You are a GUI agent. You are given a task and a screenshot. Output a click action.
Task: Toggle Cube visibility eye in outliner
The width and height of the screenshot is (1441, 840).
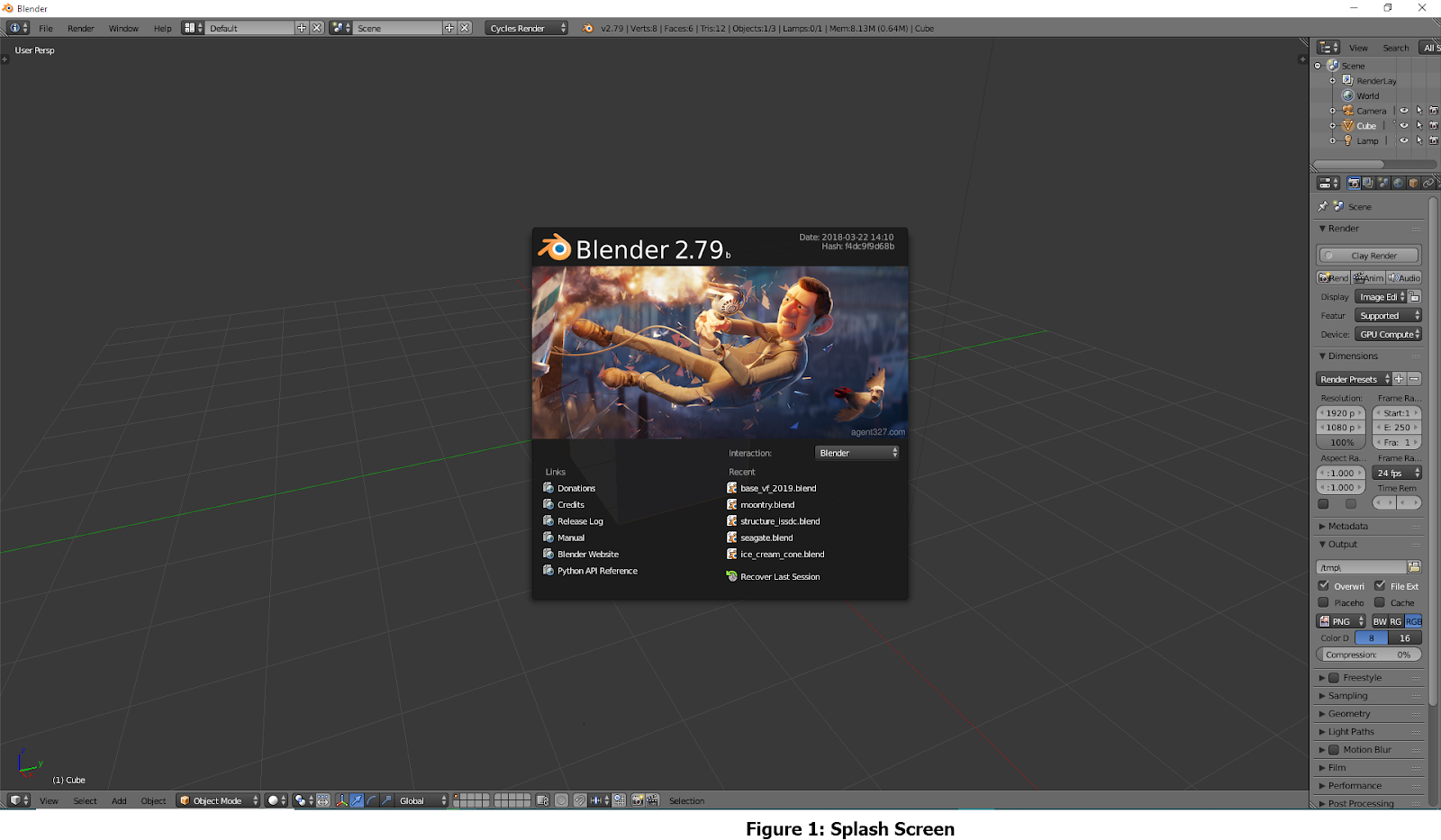(x=1404, y=125)
